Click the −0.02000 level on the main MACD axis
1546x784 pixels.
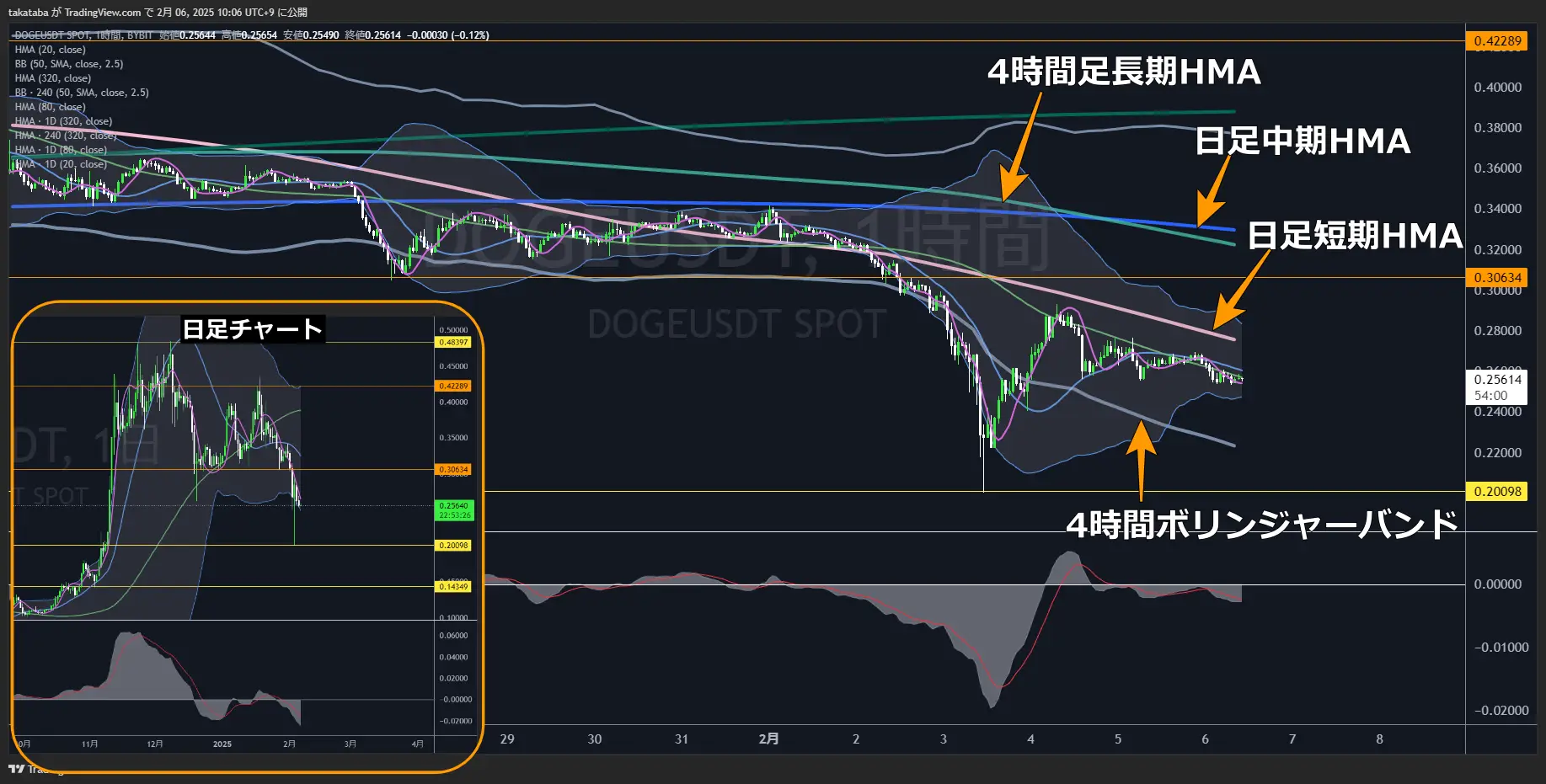click(1501, 711)
